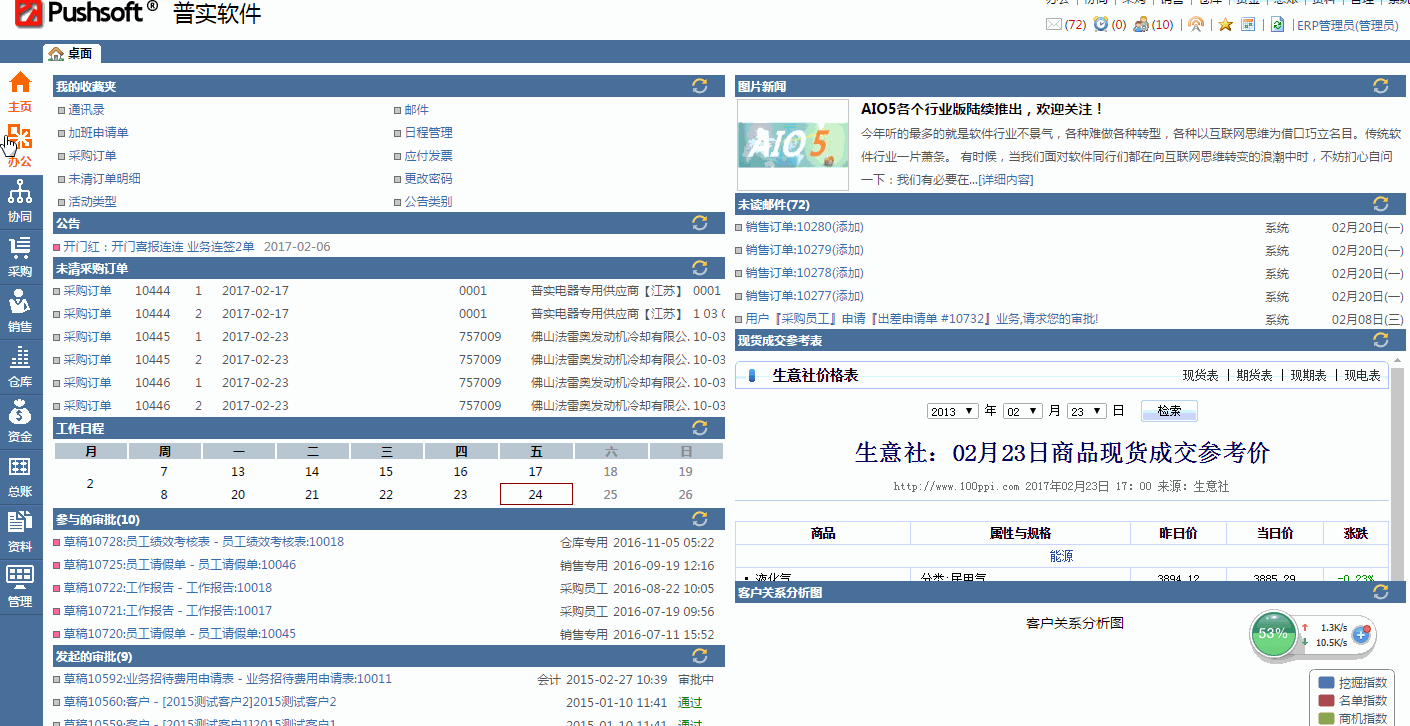Select the 总账 module in the sidebar

pos(20,473)
